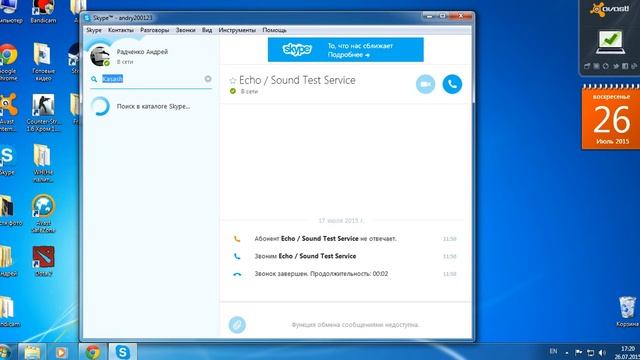Select the Skype desktop shortcut
Image resolution: width=640 pixels, height=360 pixels.
pyautogui.click(x=7, y=160)
